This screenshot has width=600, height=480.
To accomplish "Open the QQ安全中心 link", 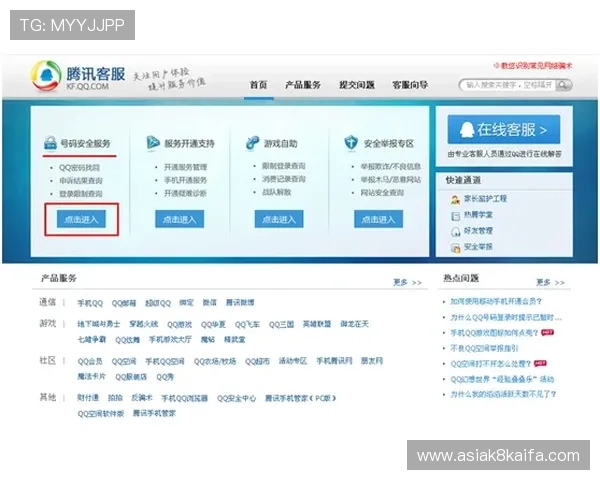I will click(x=236, y=398).
